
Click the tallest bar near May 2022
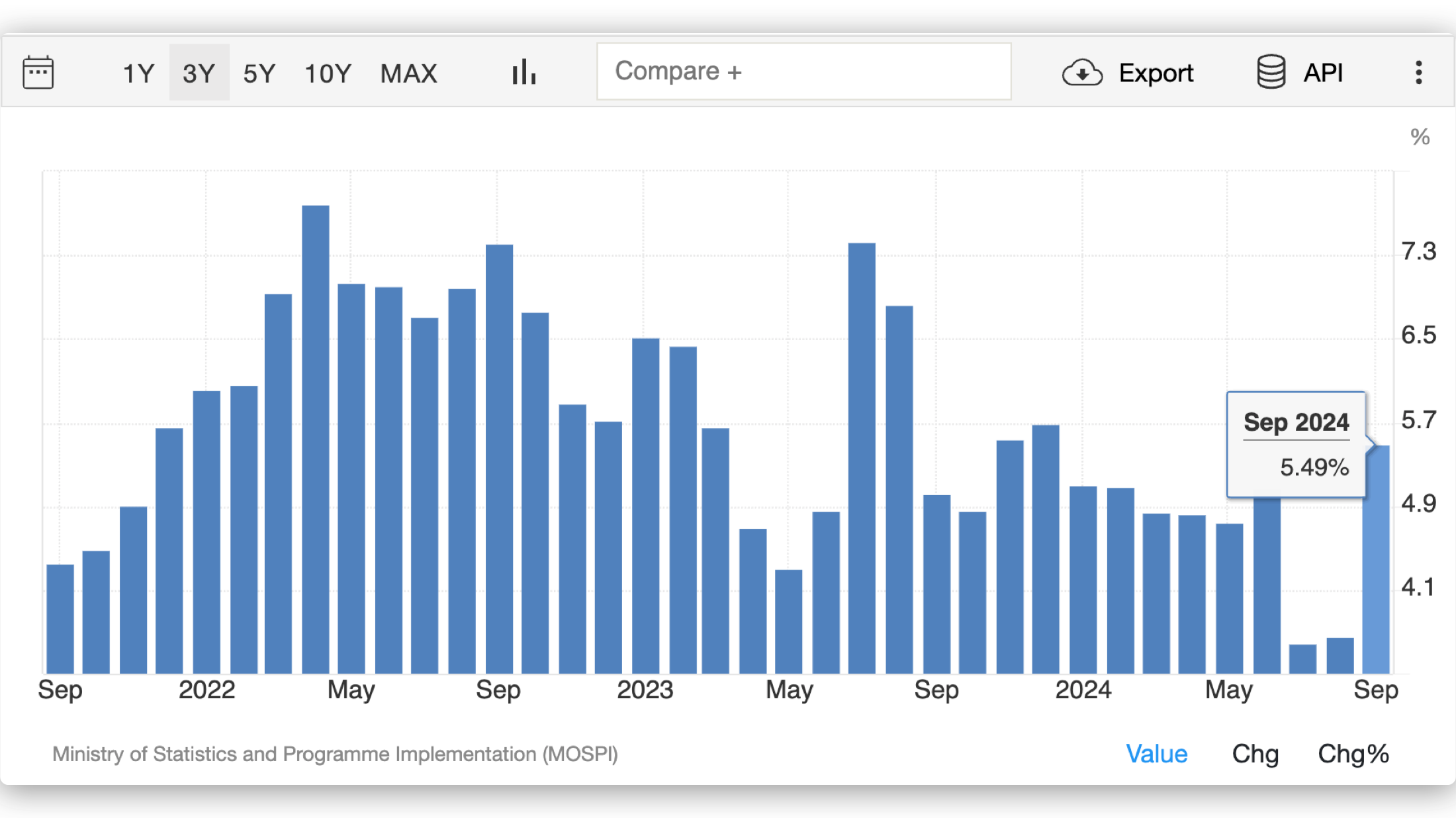(x=316, y=437)
